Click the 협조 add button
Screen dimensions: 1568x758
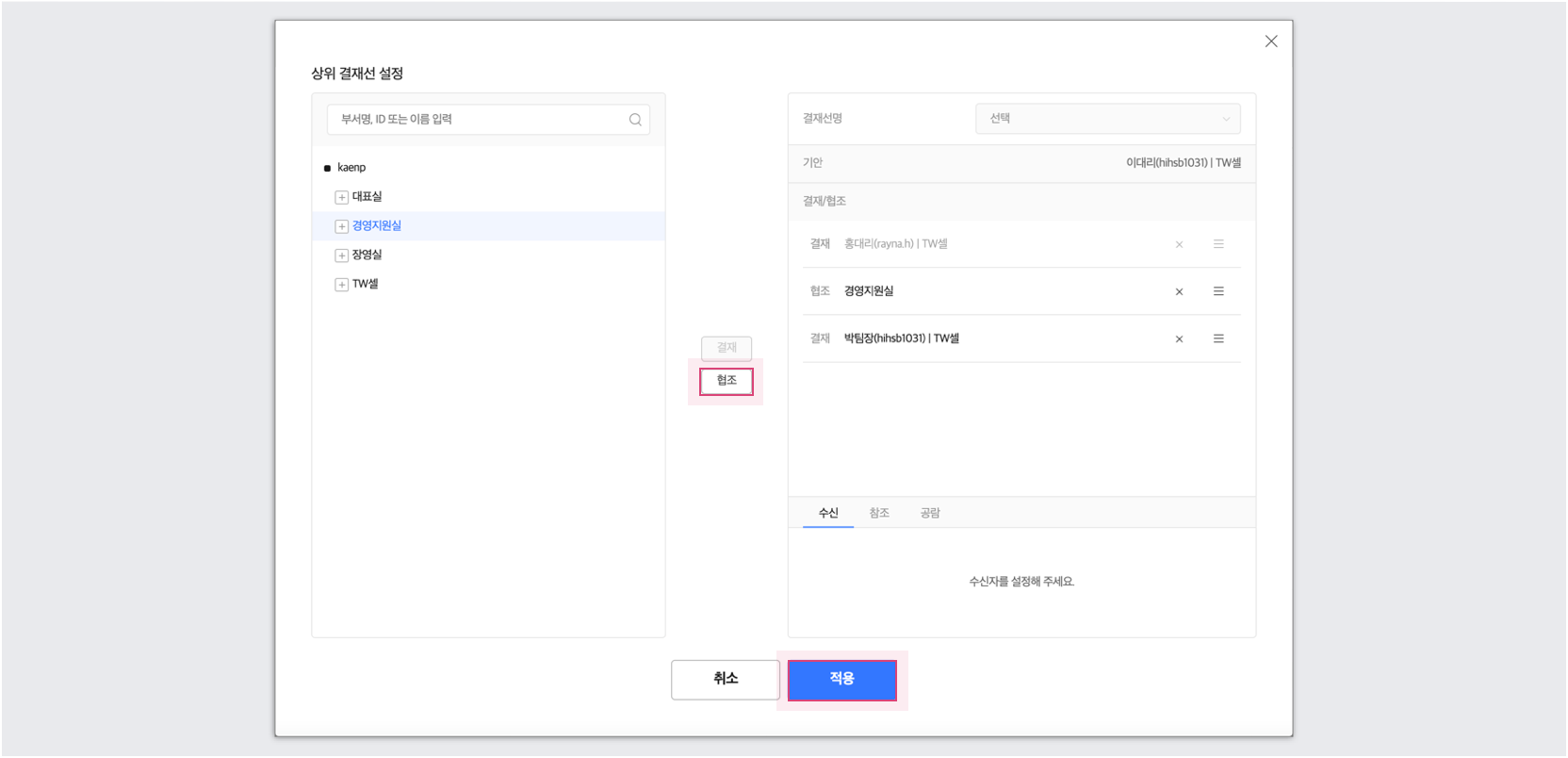pyautogui.click(x=726, y=381)
